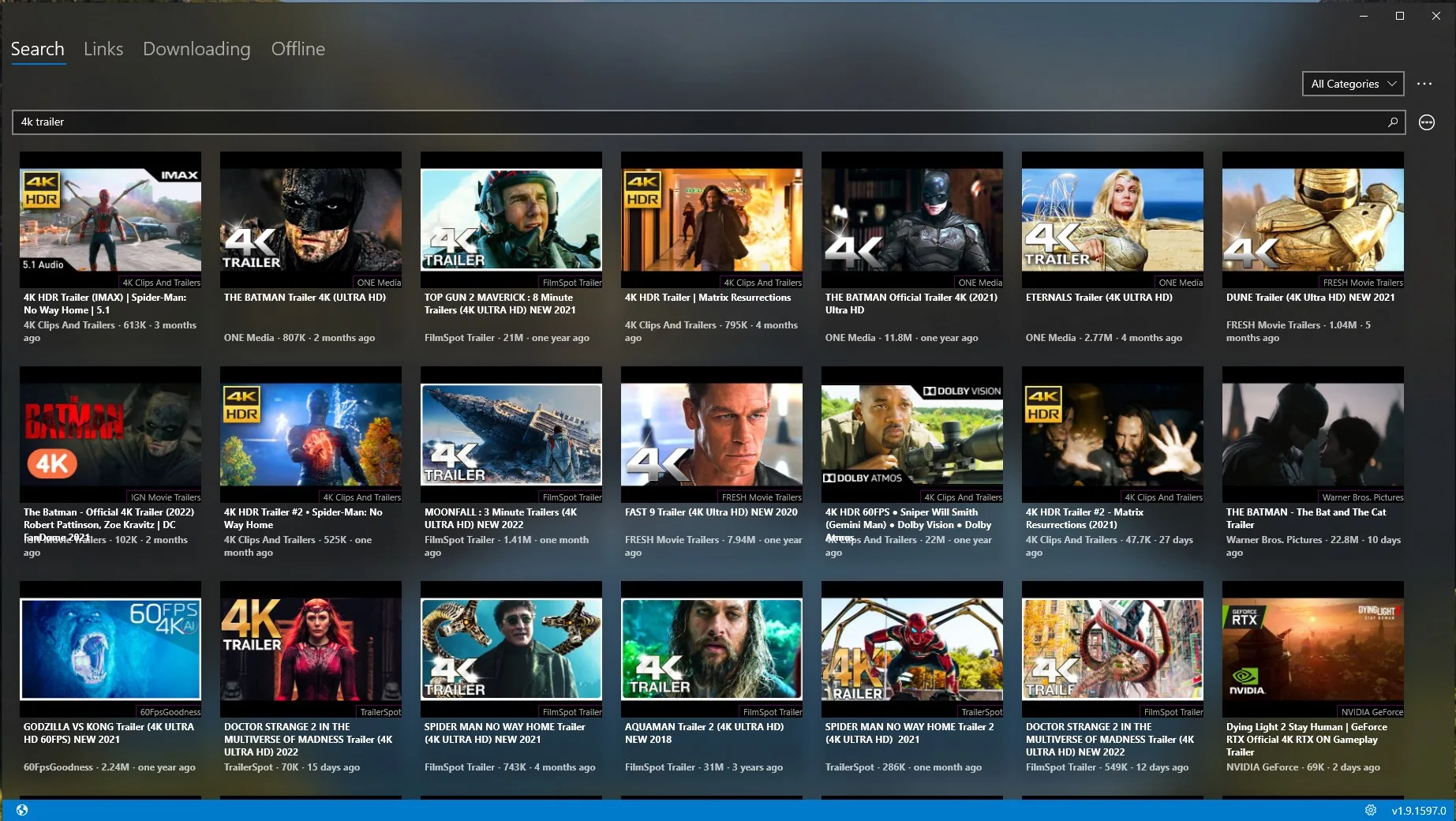Open TrailerSpot Doctor Strange 2 thumbnail
Screen dimensions: 1456x821
point(311,649)
